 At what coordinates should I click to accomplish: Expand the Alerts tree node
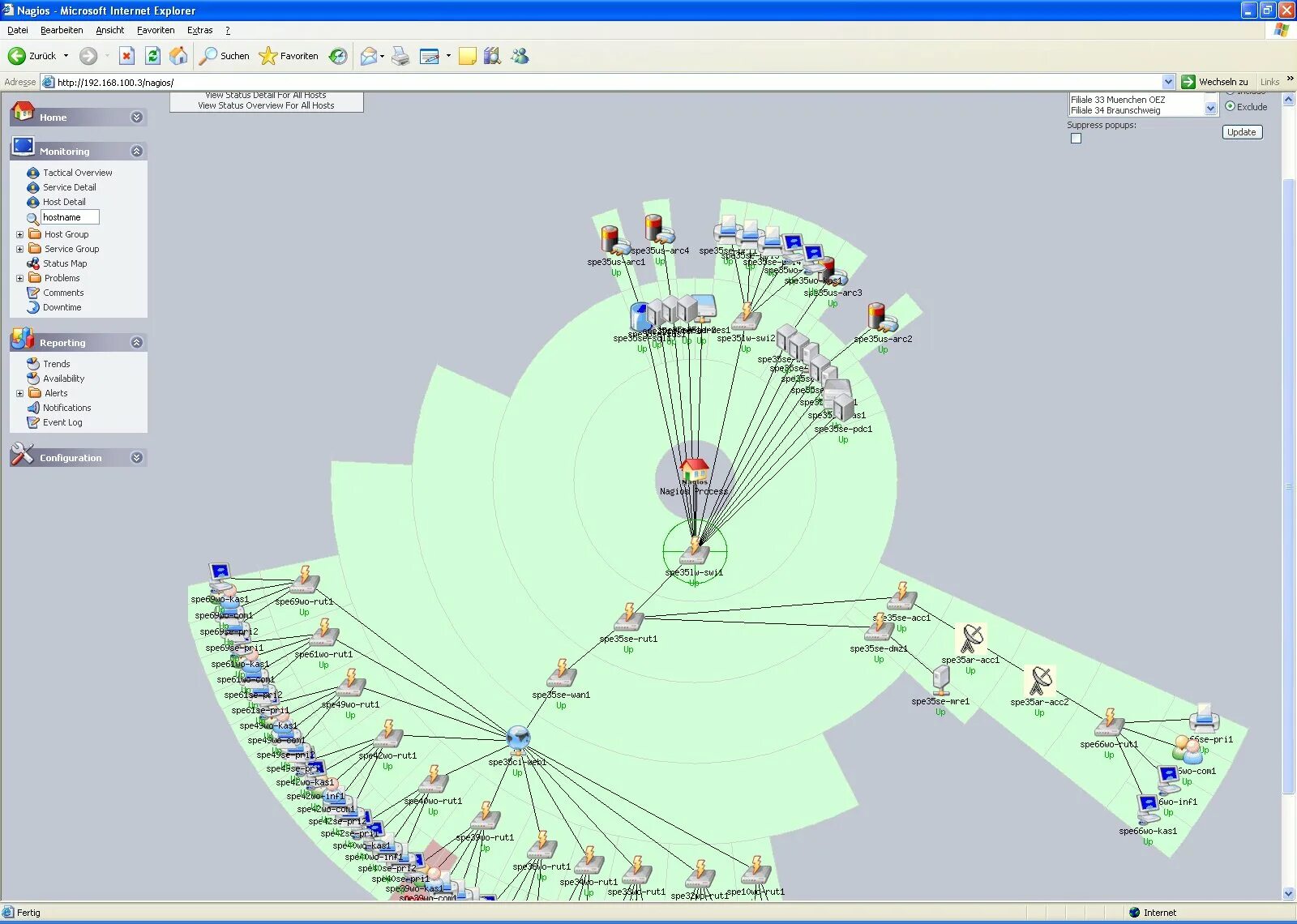click(20, 394)
